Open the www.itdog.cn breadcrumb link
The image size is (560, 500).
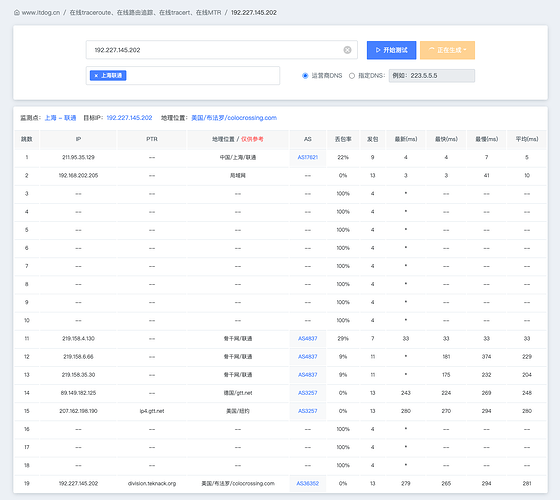click(x=41, y=12)
